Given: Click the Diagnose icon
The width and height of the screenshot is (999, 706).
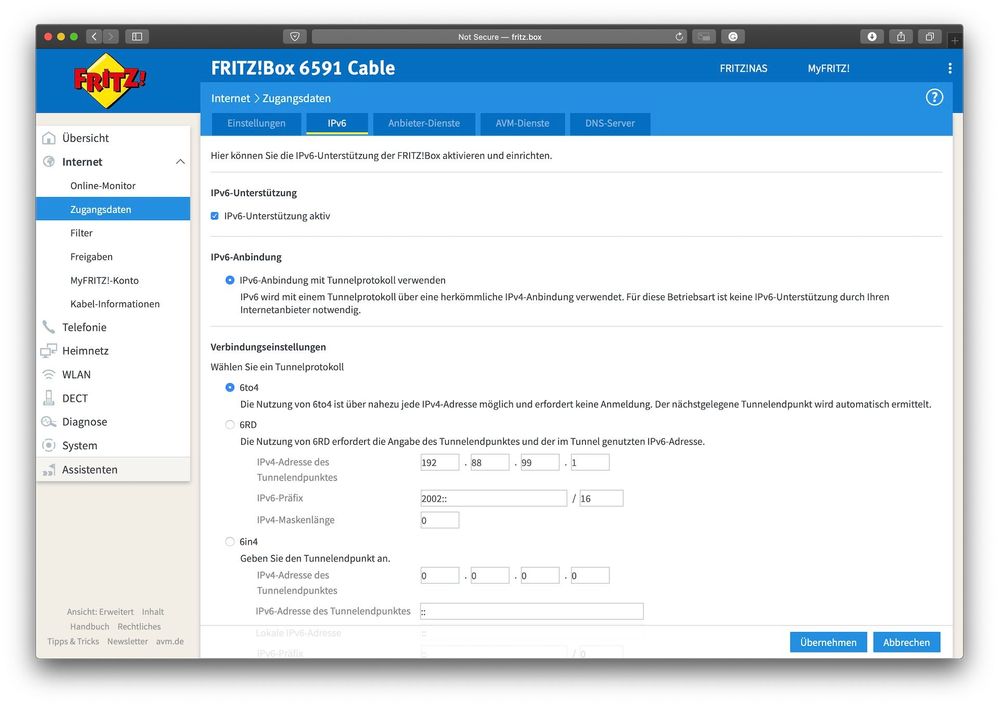Looking at the screenshot, I should [48, 422].
